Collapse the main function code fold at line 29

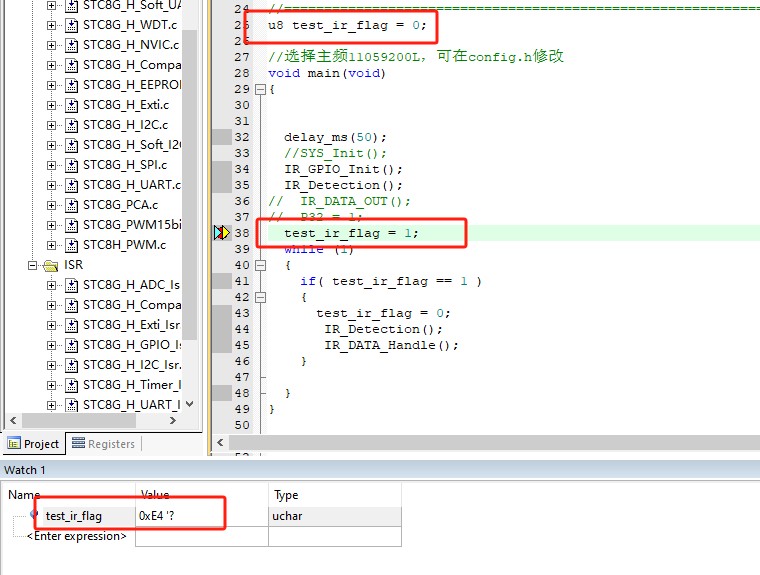click(x=261, y=89)
